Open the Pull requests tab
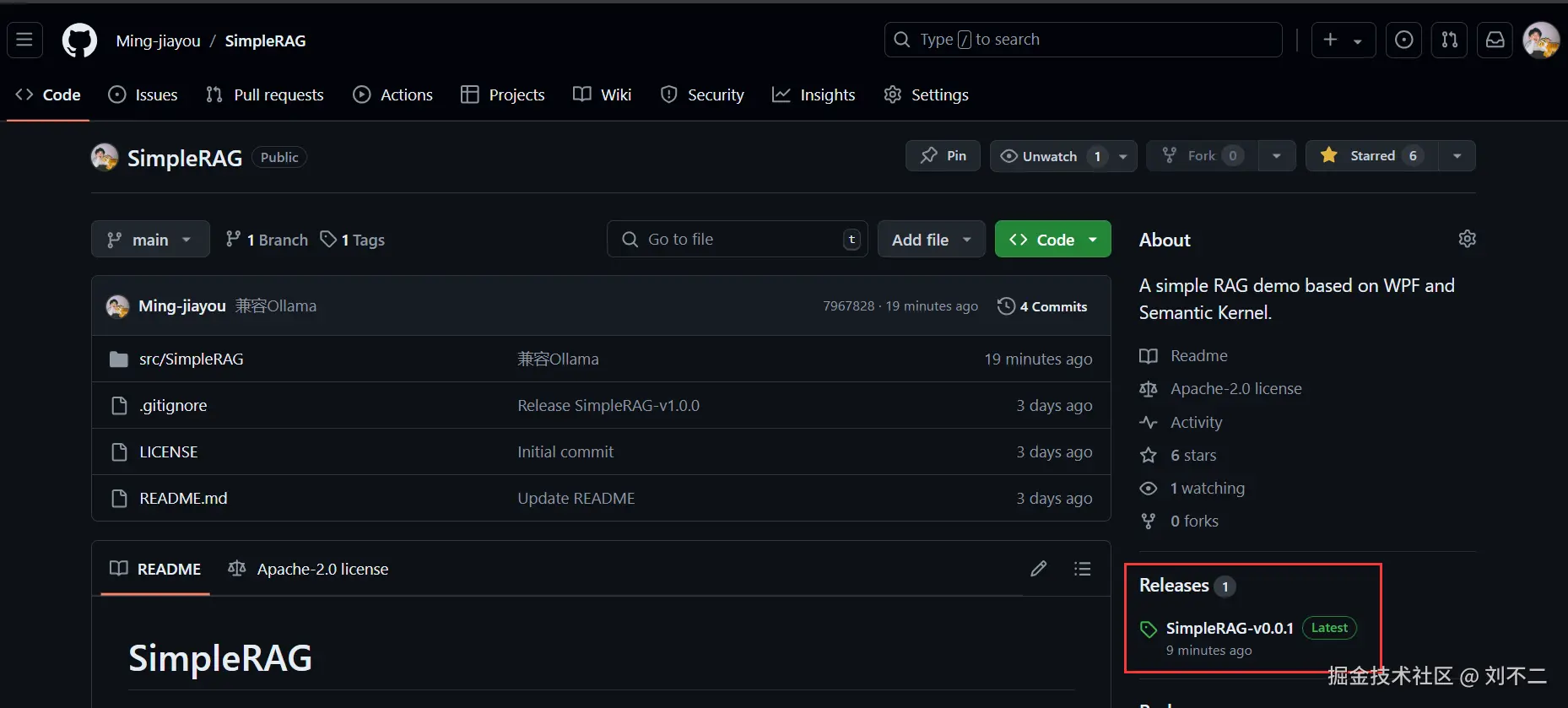Screen dimensions: 1568x708 pyautogui.click(x=265, y=95)
